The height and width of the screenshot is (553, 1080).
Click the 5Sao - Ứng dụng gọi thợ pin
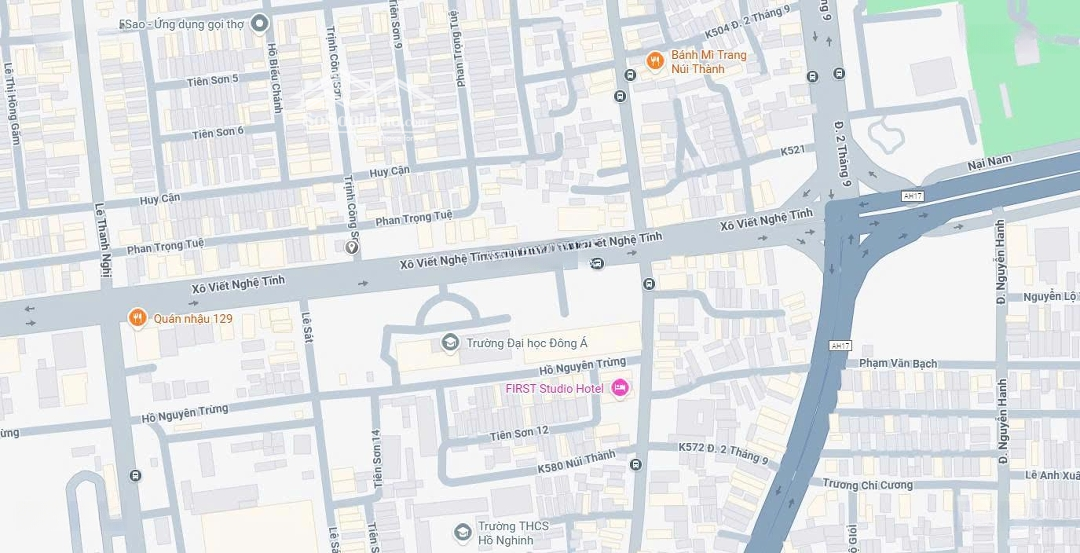(x=260, y=25)
